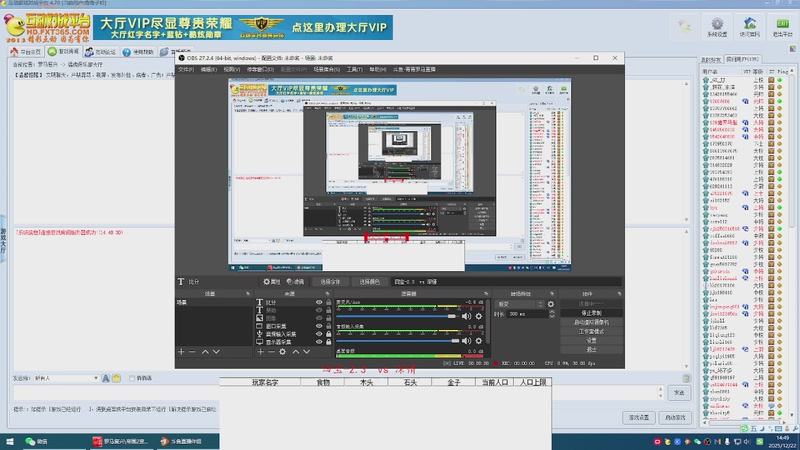Open OBS 编辑(E) menu

(x=208, y=69)
